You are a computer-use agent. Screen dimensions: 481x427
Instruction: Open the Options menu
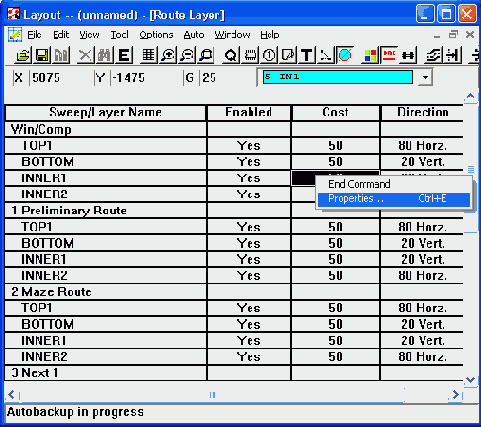click(x=156, y=35)
